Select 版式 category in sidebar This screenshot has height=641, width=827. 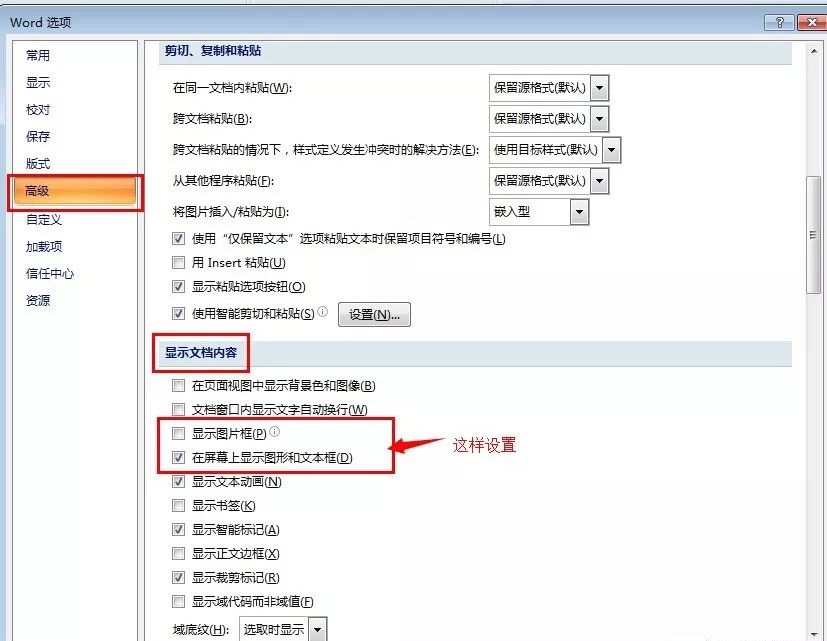click(x=38, y=164)
